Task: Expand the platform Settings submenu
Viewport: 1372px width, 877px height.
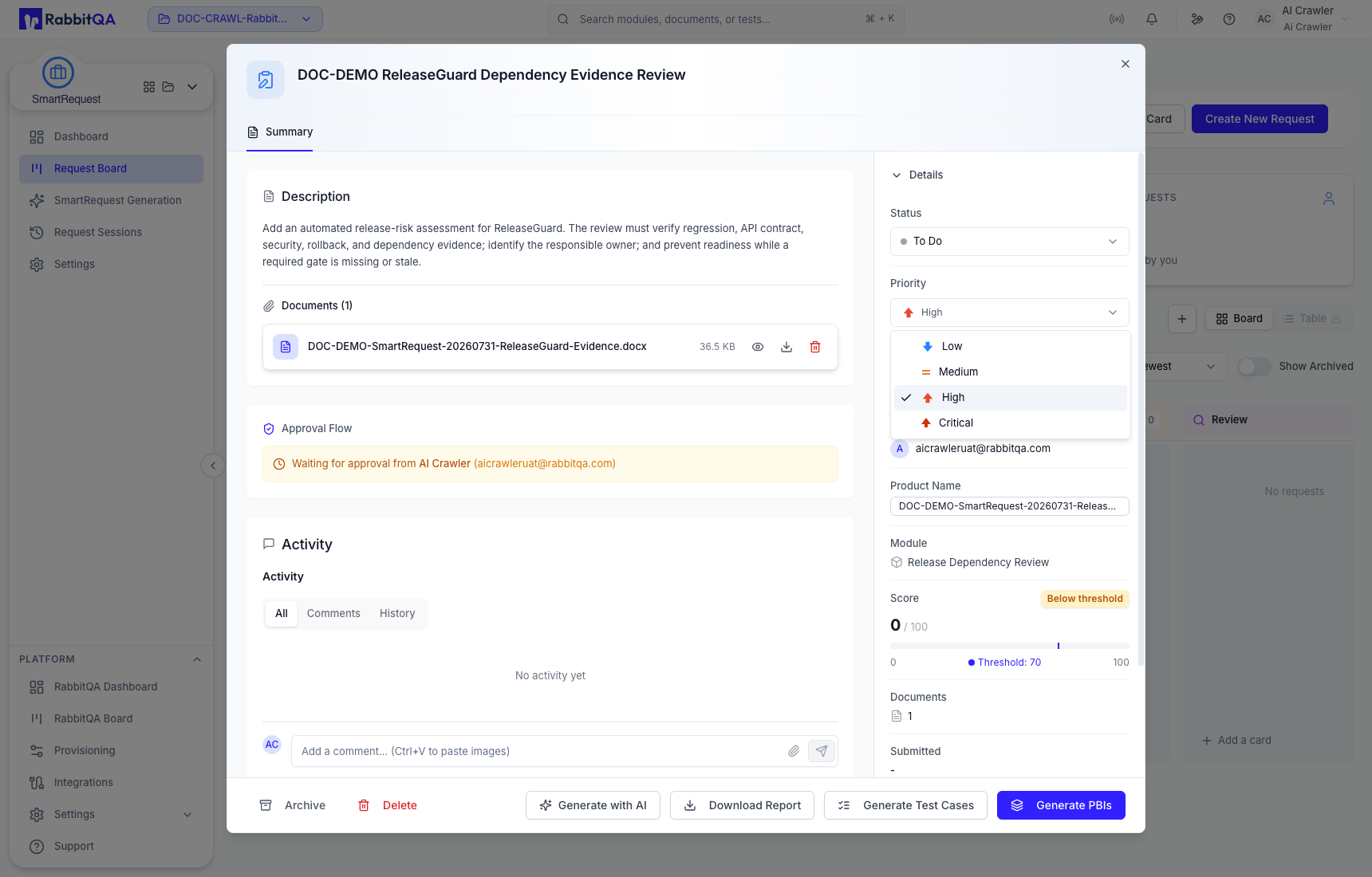Action: (x=187, y=815)
